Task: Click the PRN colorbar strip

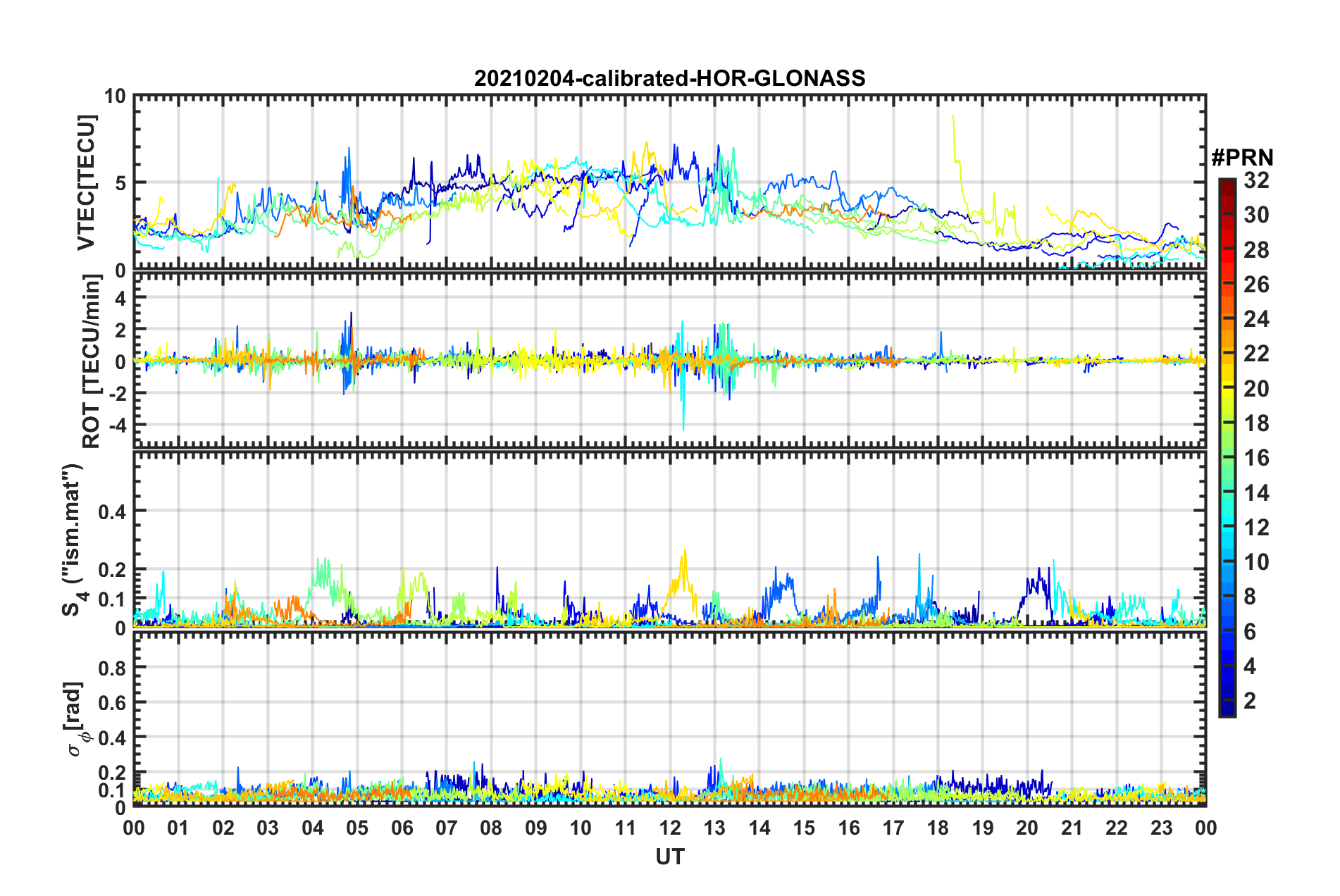Action: [x=1227, y=447]
